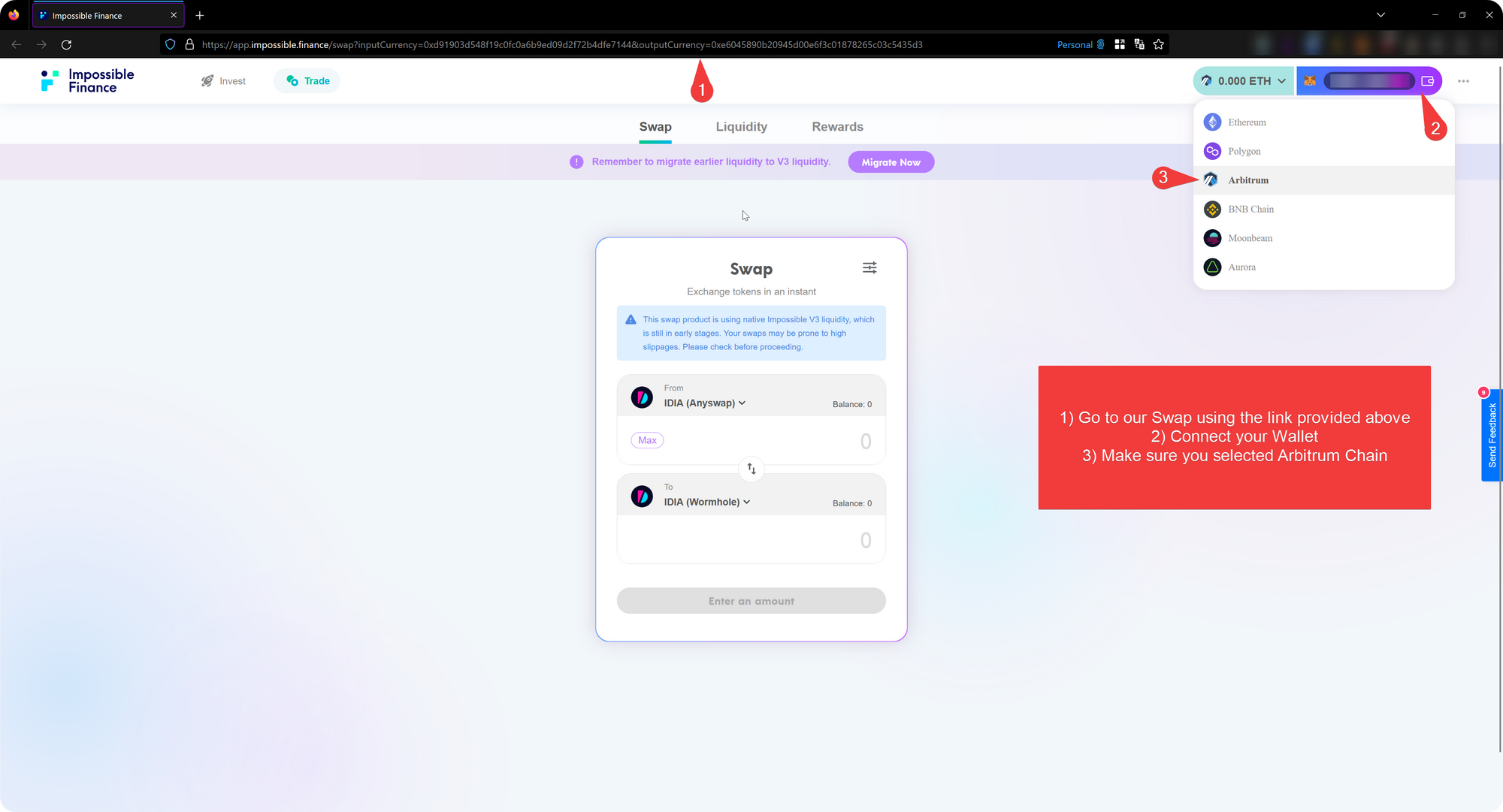Click 'Exchange tokens in an instant' text
Viewport: 1503px width, 812px height.
[751, 291]
